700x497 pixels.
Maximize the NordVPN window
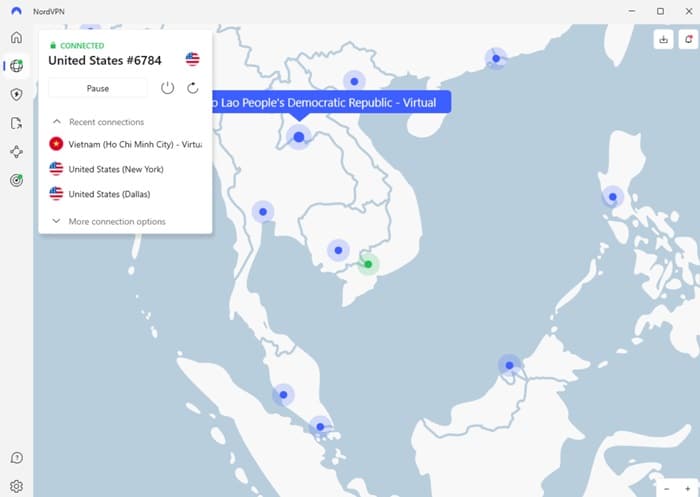tap(660, 11)
